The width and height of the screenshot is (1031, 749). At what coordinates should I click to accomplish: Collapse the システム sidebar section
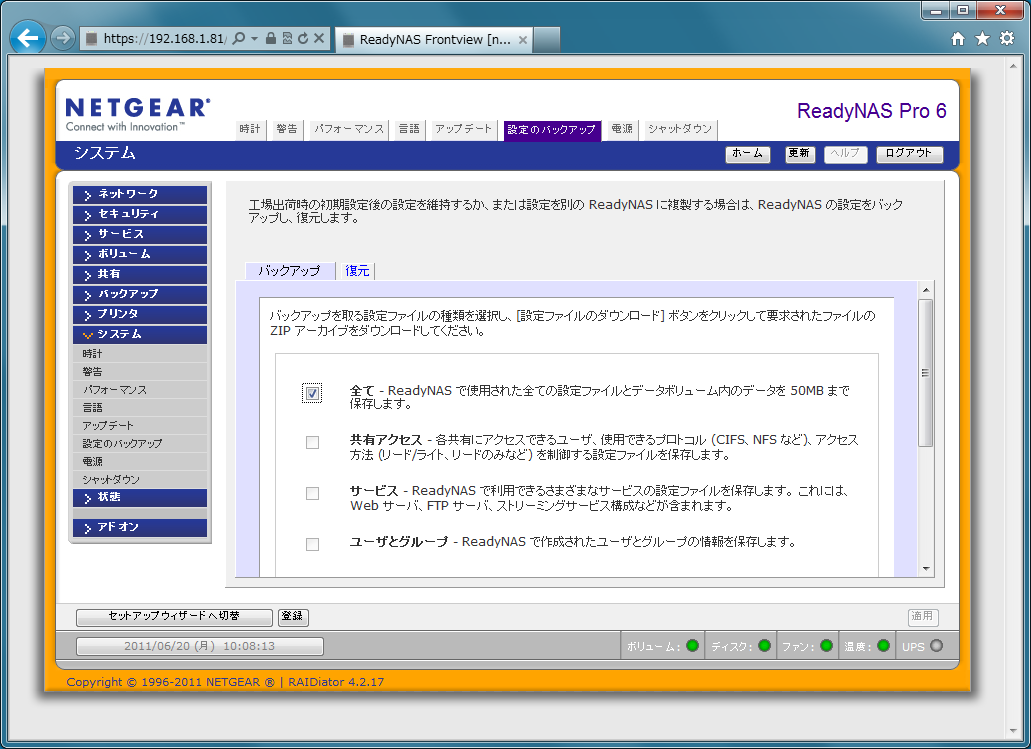[139, 334]
